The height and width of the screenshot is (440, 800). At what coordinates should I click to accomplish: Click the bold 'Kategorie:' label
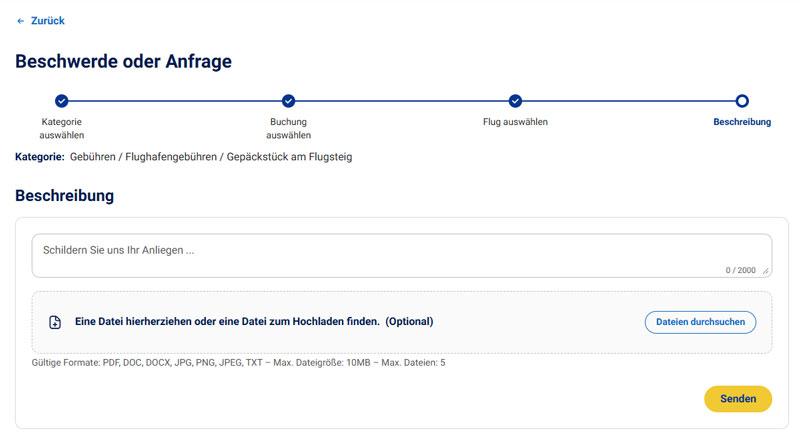[40, 157]
